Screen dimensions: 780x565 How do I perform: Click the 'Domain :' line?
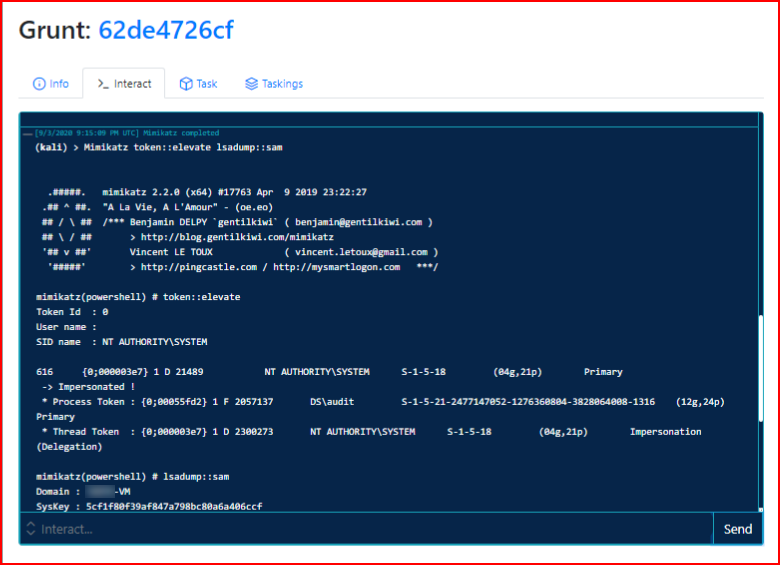(x=83, y=491)
